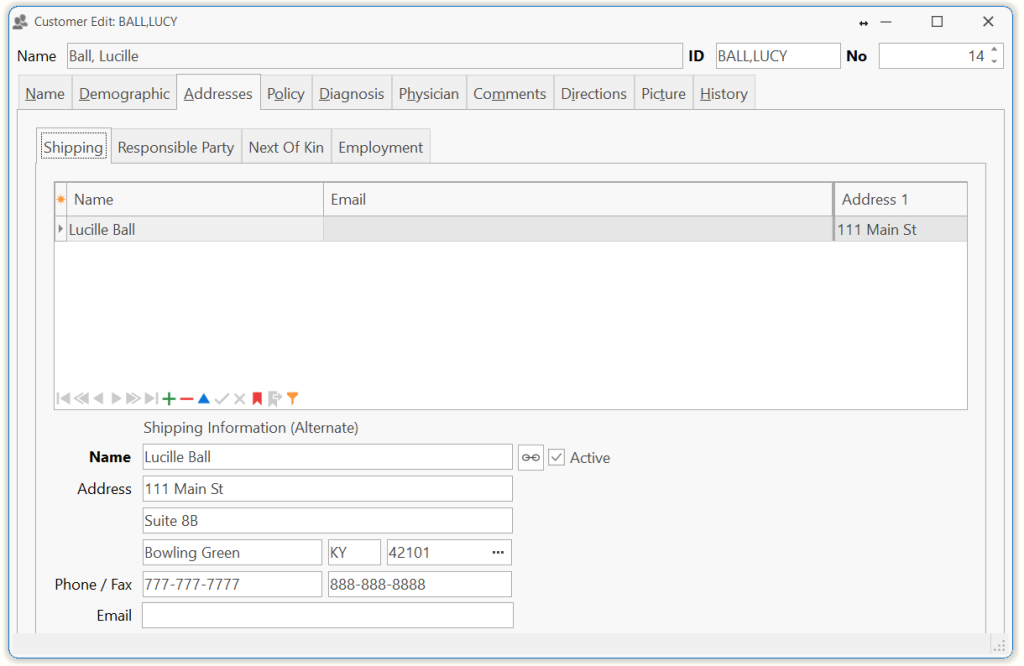This screenshot has width=1024, height=666.
Task: Click the customer icon in the title bar
Action: pyautogui.click(x=20, y=22)
